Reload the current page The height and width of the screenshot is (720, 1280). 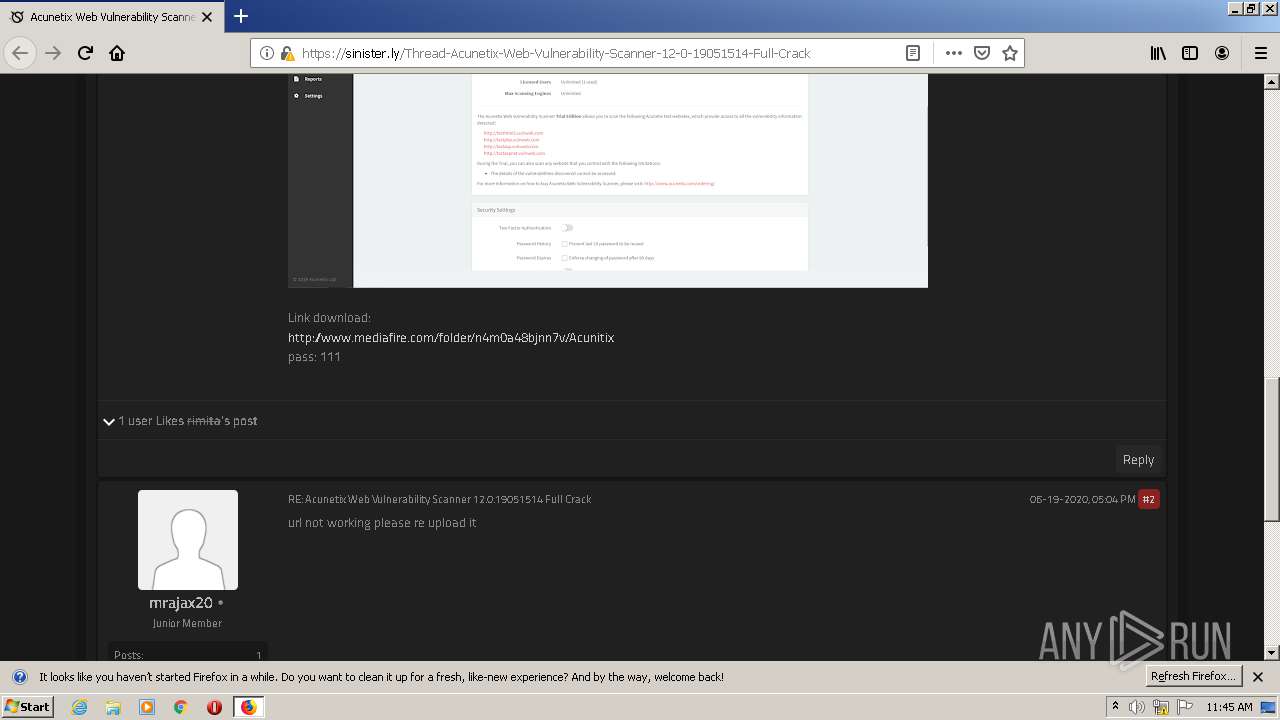(85, 53)
